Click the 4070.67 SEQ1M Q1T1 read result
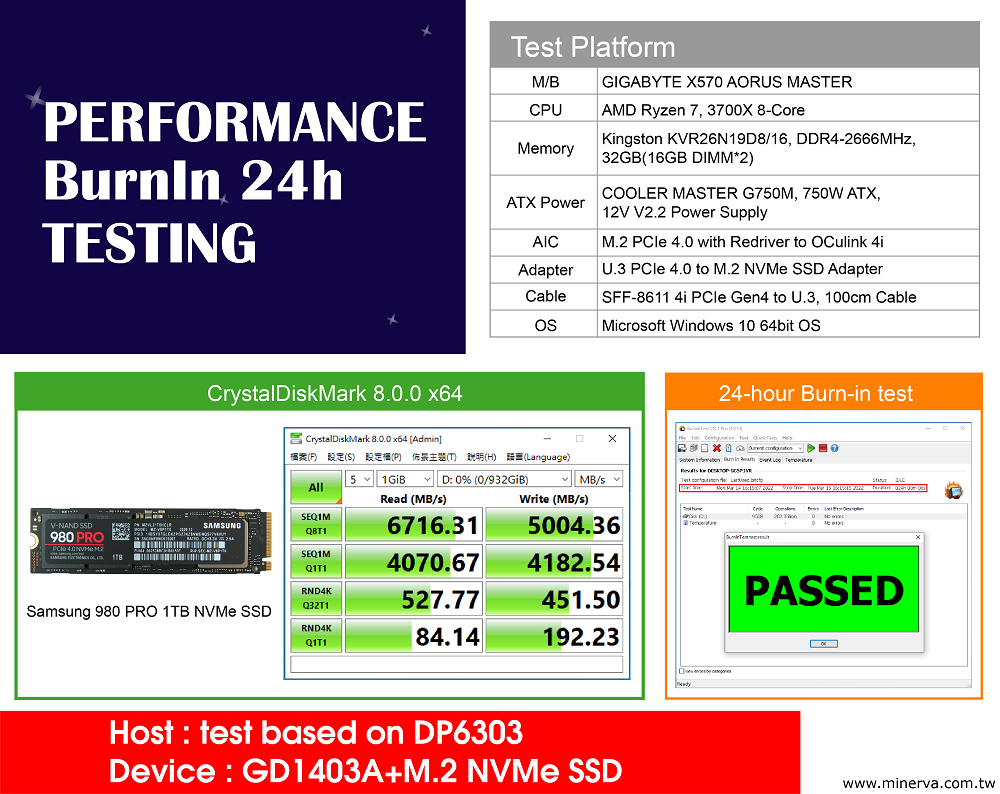This screenshot has width=1000, height=794. click(415, 562)
